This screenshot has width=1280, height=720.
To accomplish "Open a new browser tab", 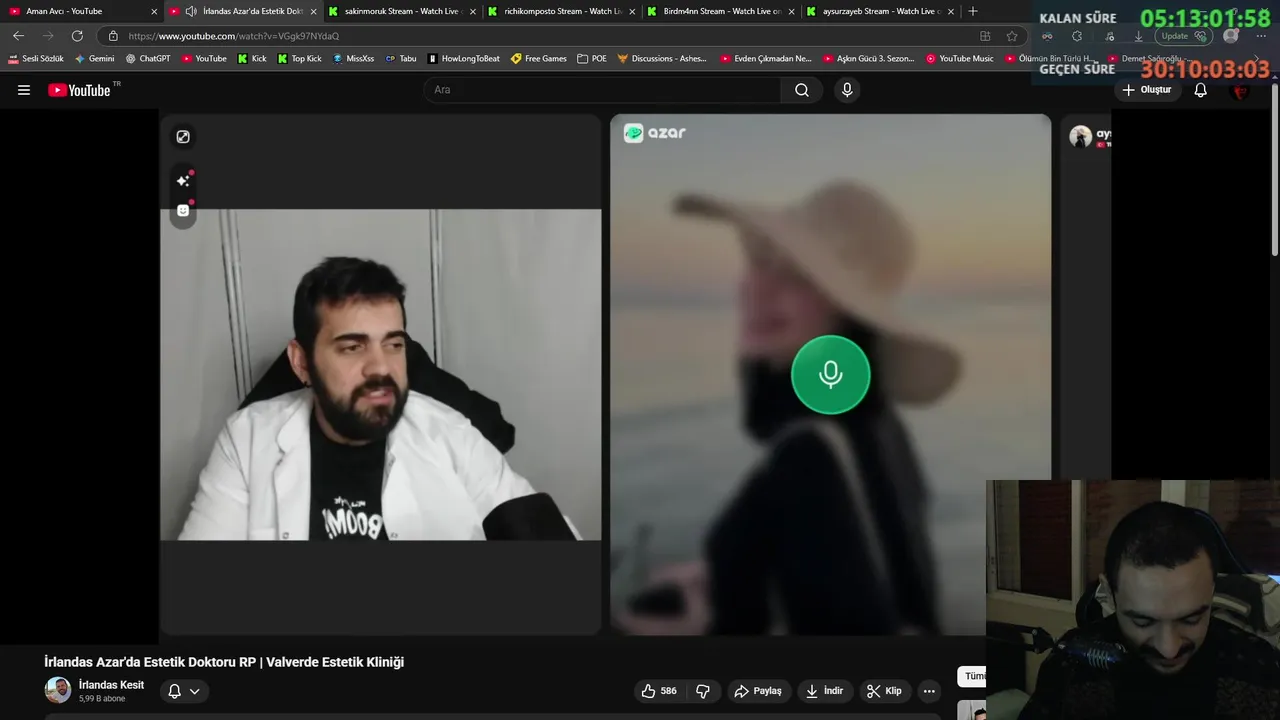I will pos(973,11).
